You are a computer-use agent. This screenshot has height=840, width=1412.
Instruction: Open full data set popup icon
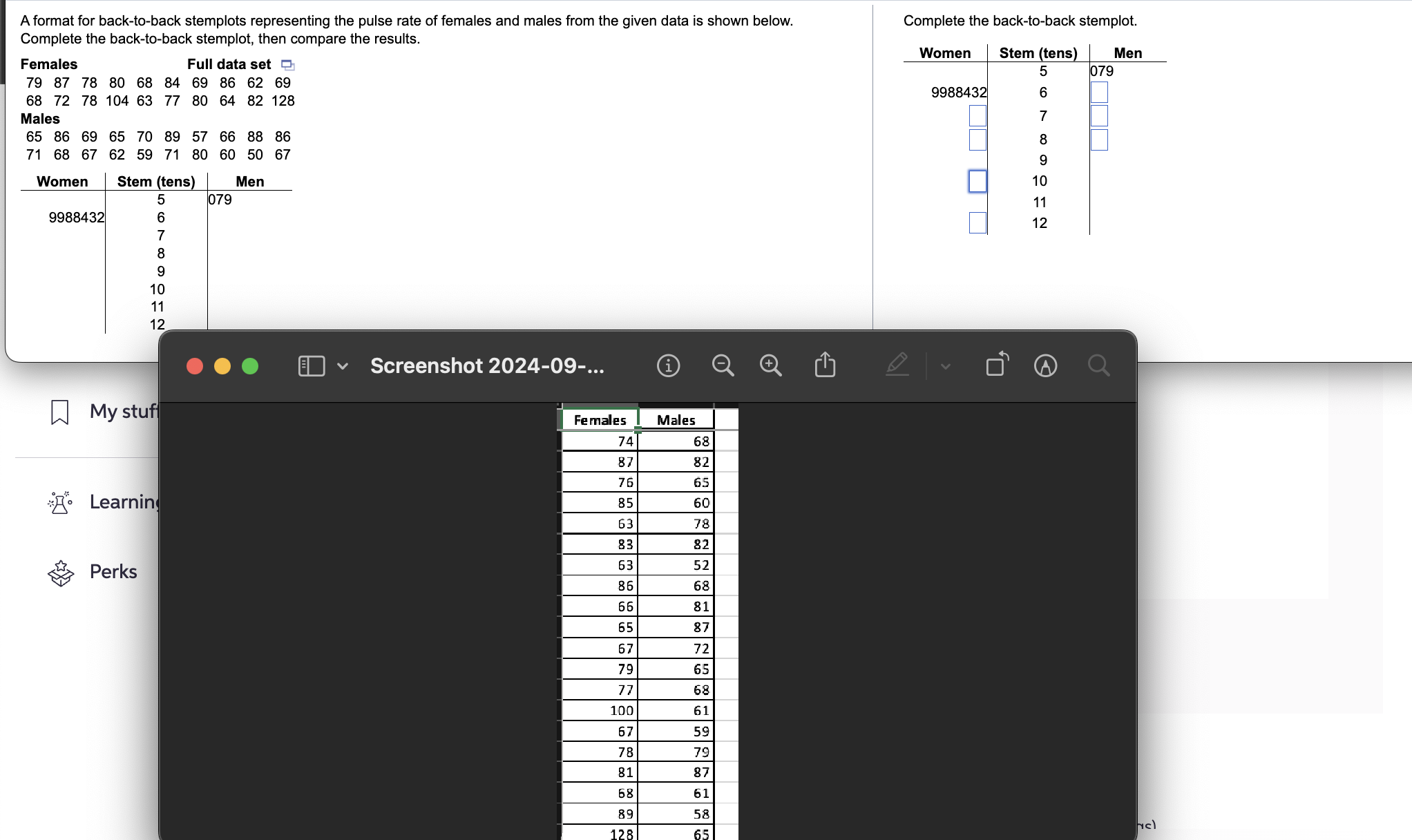[x=288, y=65]
